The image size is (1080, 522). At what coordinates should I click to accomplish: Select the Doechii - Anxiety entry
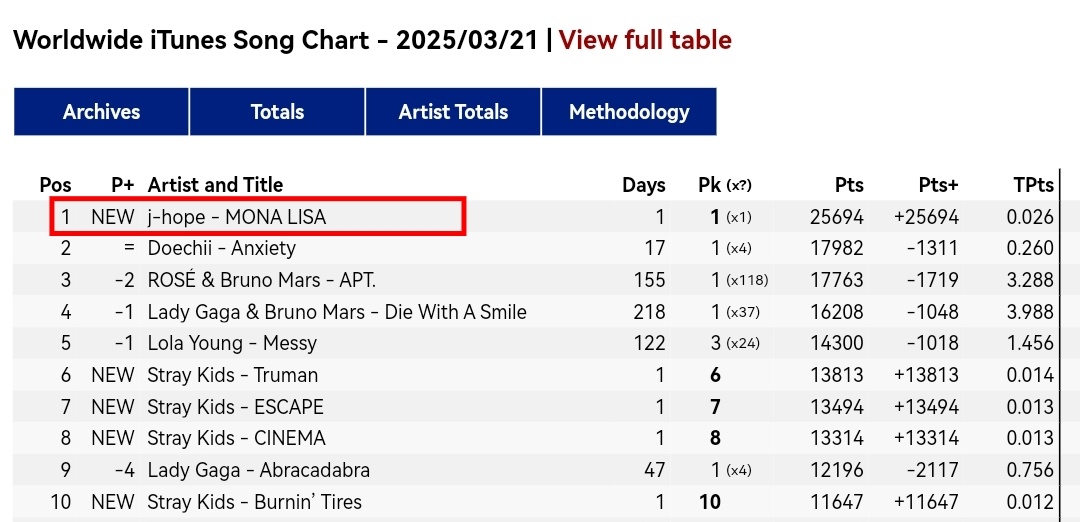(x=221, y=248)
